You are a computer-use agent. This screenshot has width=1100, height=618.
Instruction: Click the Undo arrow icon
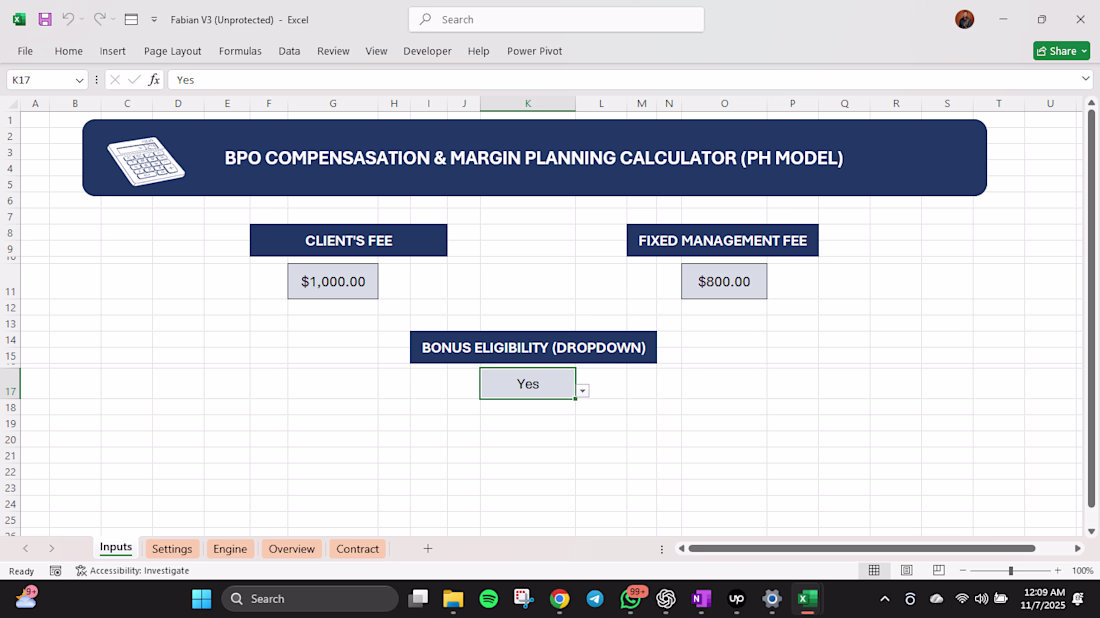(68, 19)
